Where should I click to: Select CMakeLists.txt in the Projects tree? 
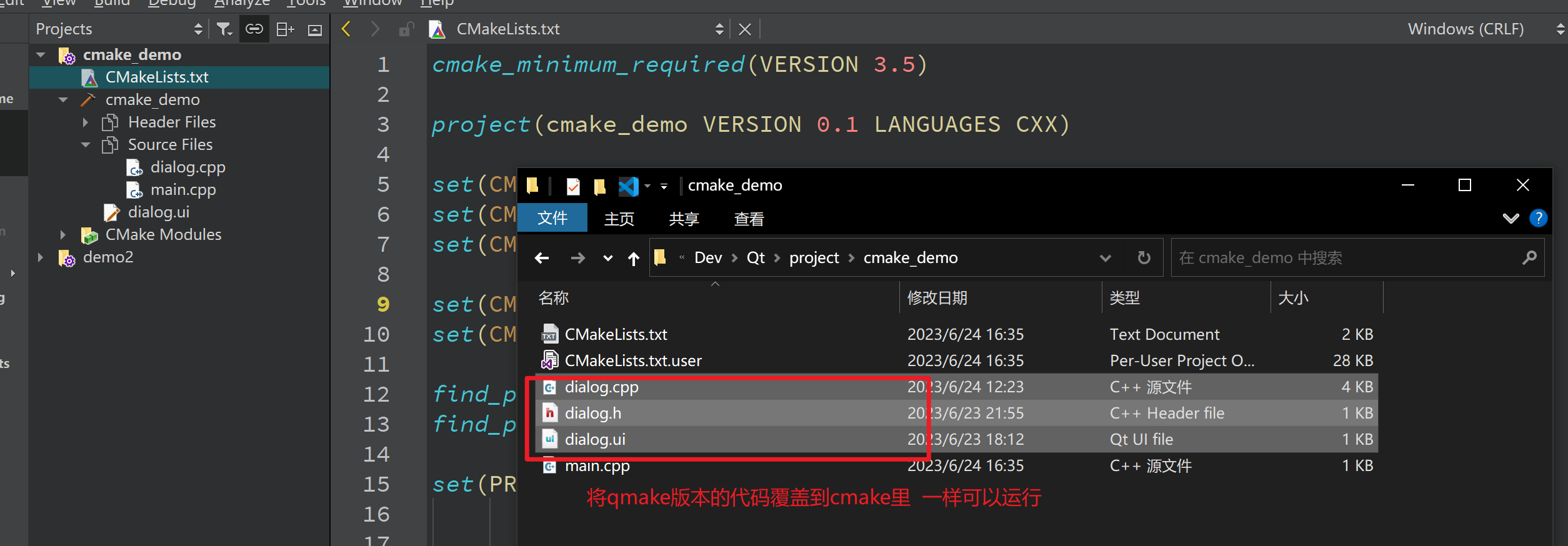(x=157, y=77)
